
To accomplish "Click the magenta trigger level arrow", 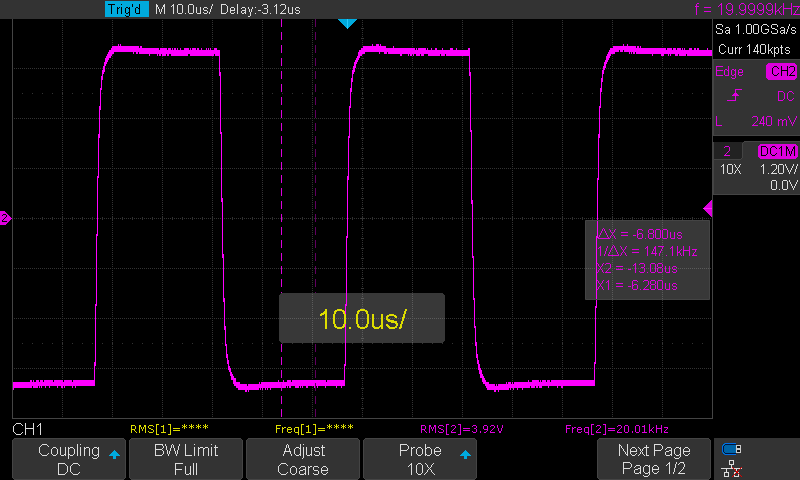I will pos(708,209).
